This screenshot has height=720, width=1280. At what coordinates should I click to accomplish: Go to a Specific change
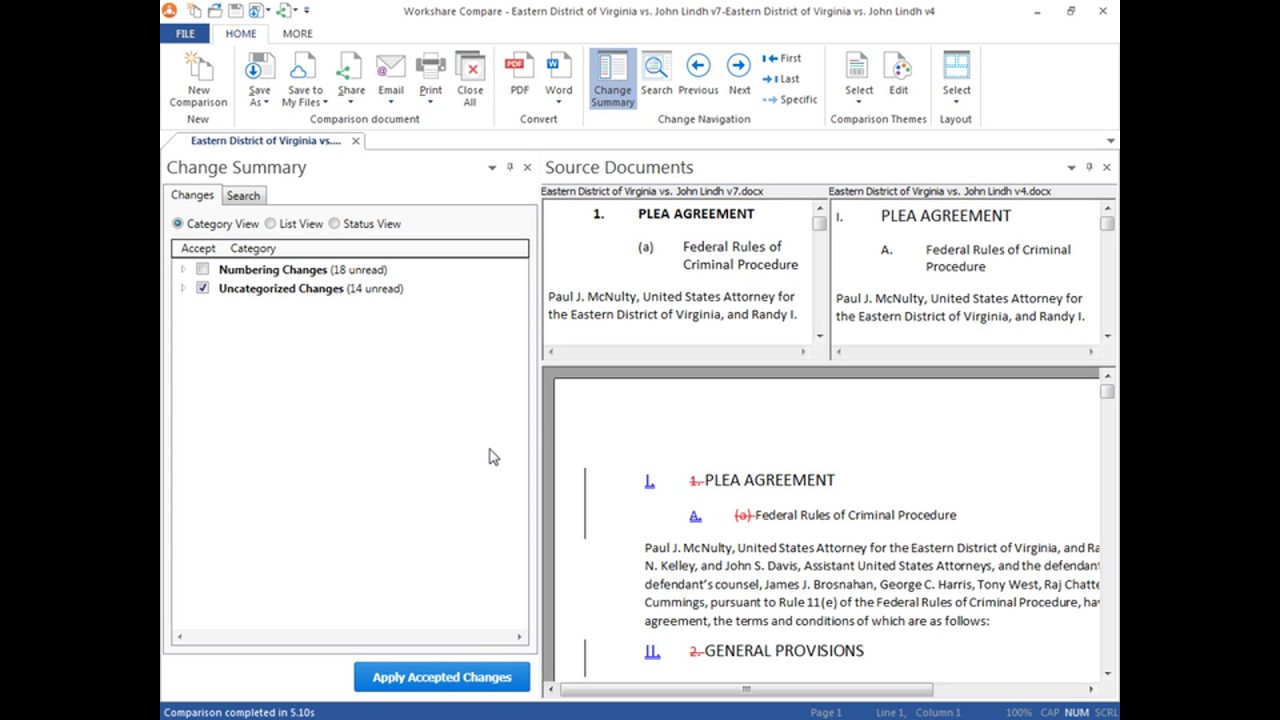(x=790, y=100)
